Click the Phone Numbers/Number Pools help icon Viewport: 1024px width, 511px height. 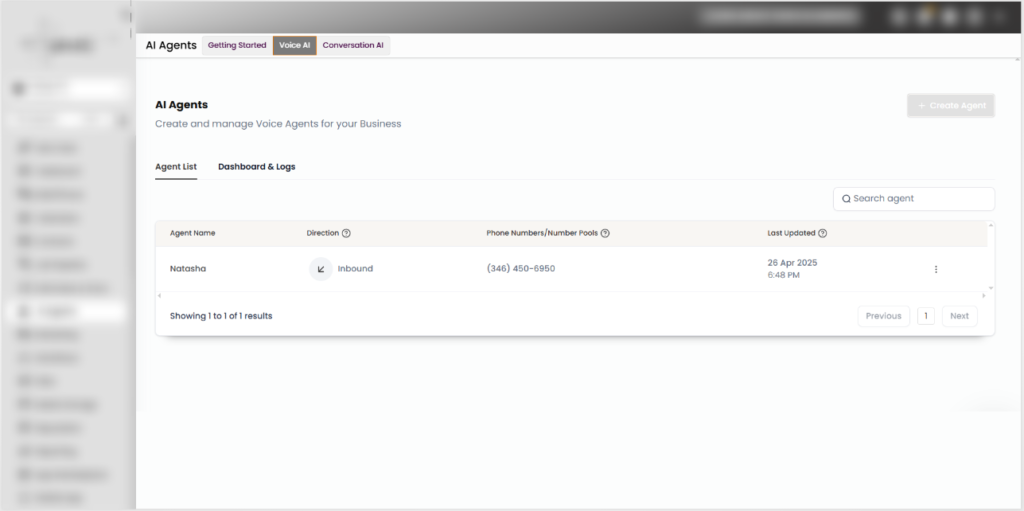(605, 233)
